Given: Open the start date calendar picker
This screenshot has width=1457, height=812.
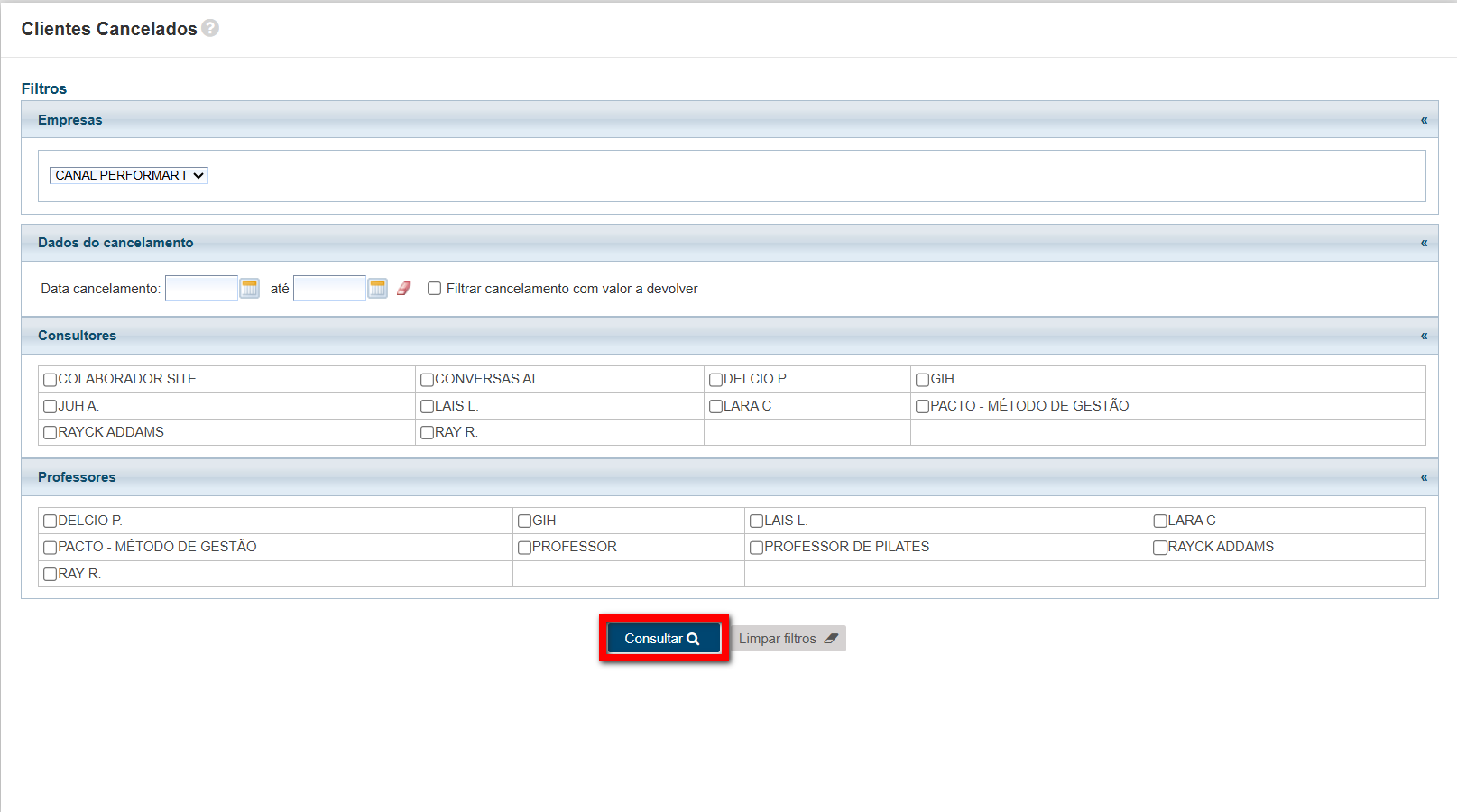Looking at the screenshot, I should [250, 288].
